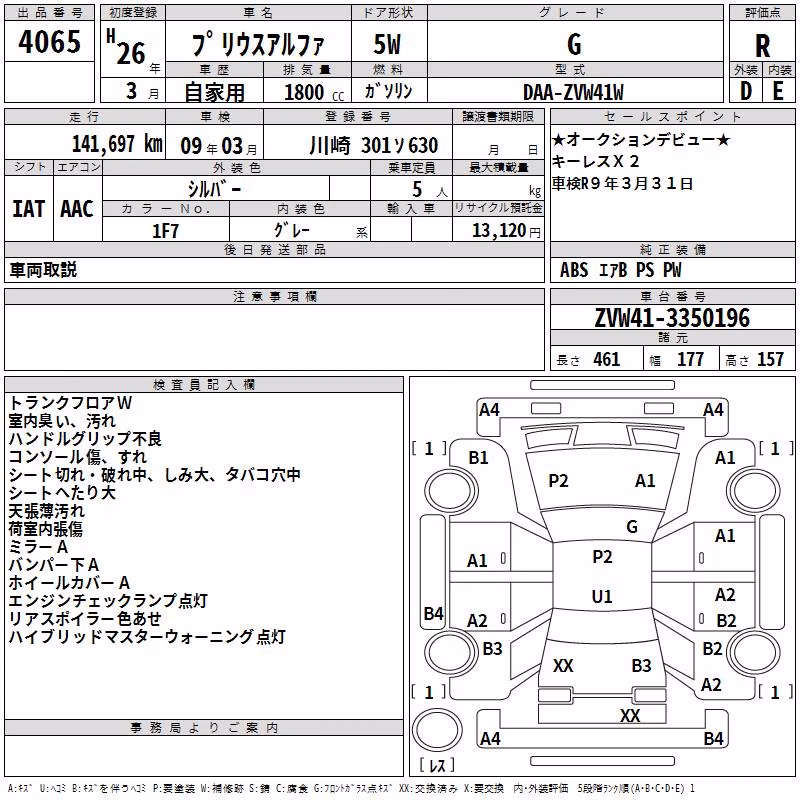Select the G windshield chip mark on diagram
The width and height of the screenshot is (800, 800).
click(632, 527)
